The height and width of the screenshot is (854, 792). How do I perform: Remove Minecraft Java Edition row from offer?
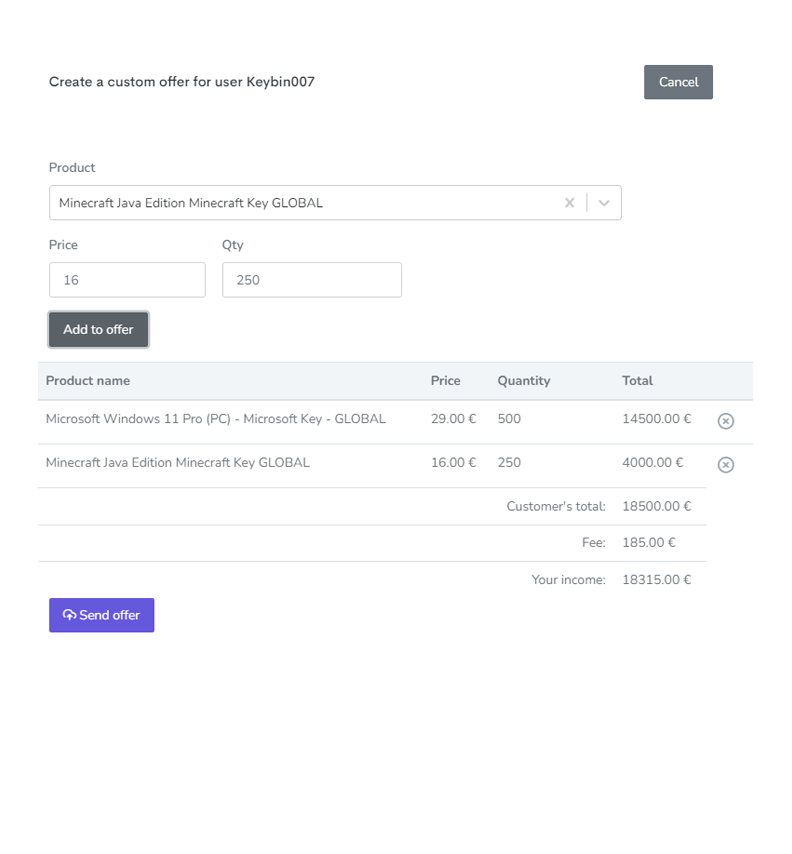coord(725,465)
